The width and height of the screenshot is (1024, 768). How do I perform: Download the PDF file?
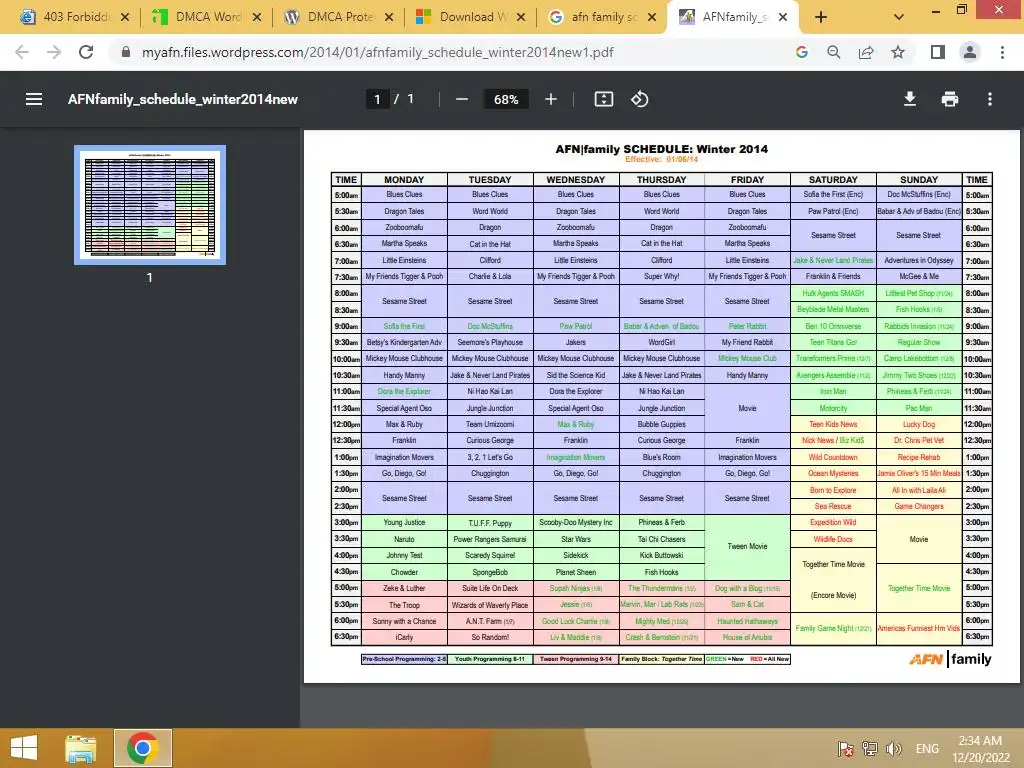(909, 99)
